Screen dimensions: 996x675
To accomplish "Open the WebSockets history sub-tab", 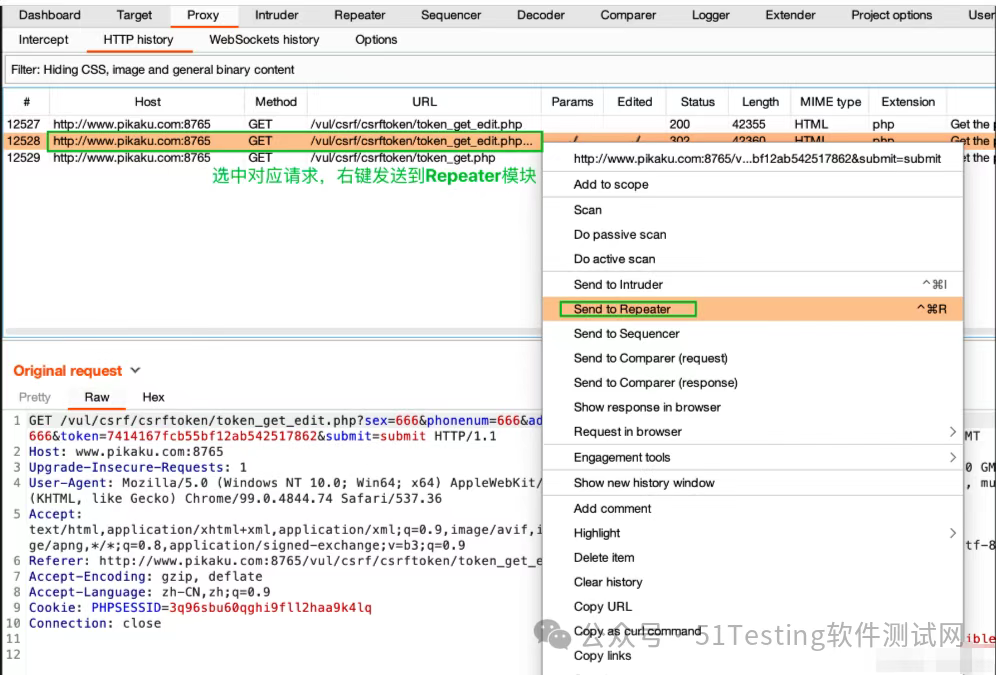I will (x=264, y=39).
